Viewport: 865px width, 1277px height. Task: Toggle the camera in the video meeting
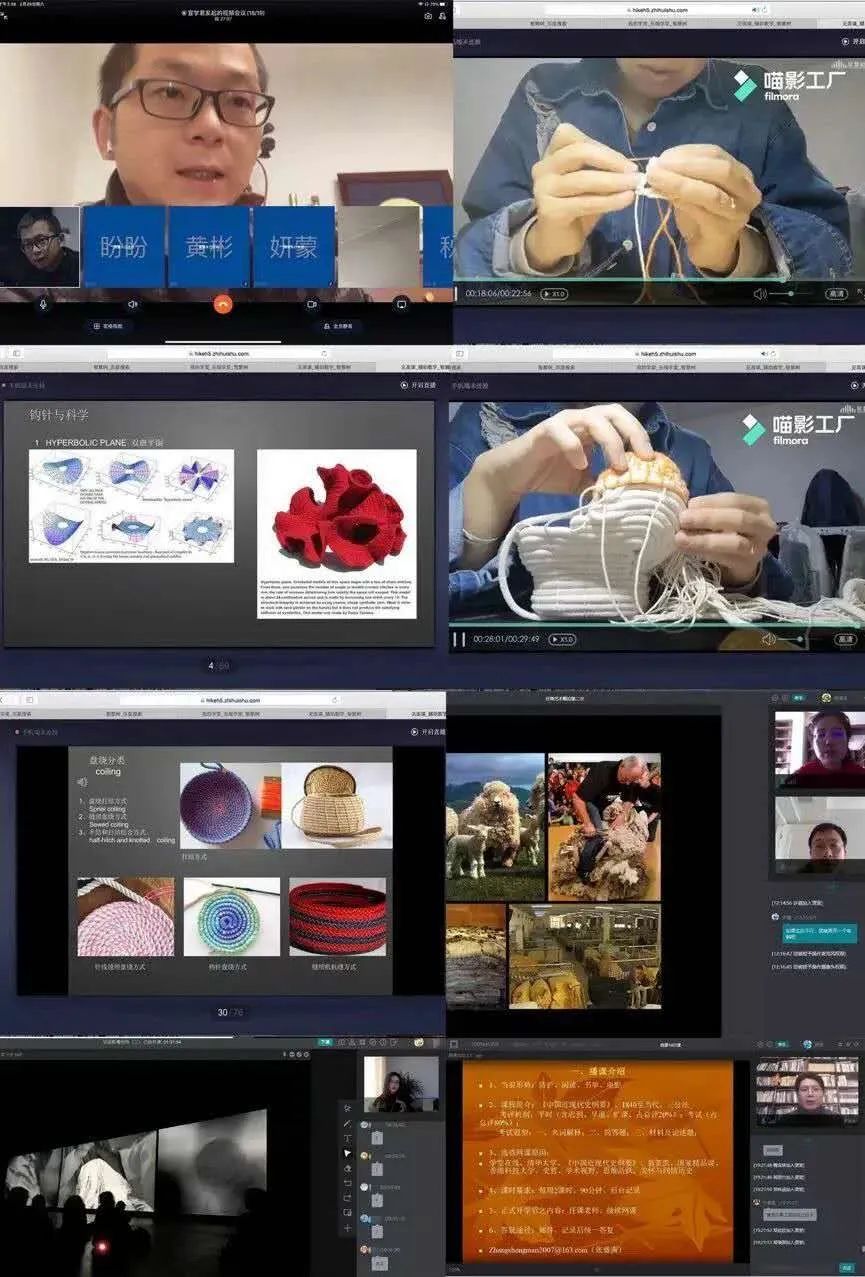pyautogui.click(x=311, y=304)
